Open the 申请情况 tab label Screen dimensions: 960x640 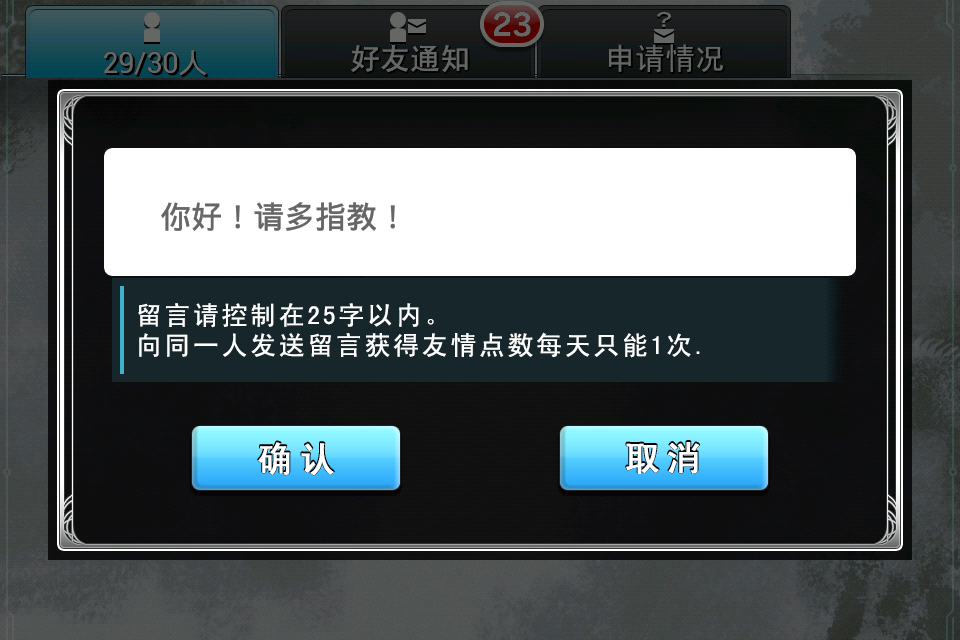tap(665, 59)
